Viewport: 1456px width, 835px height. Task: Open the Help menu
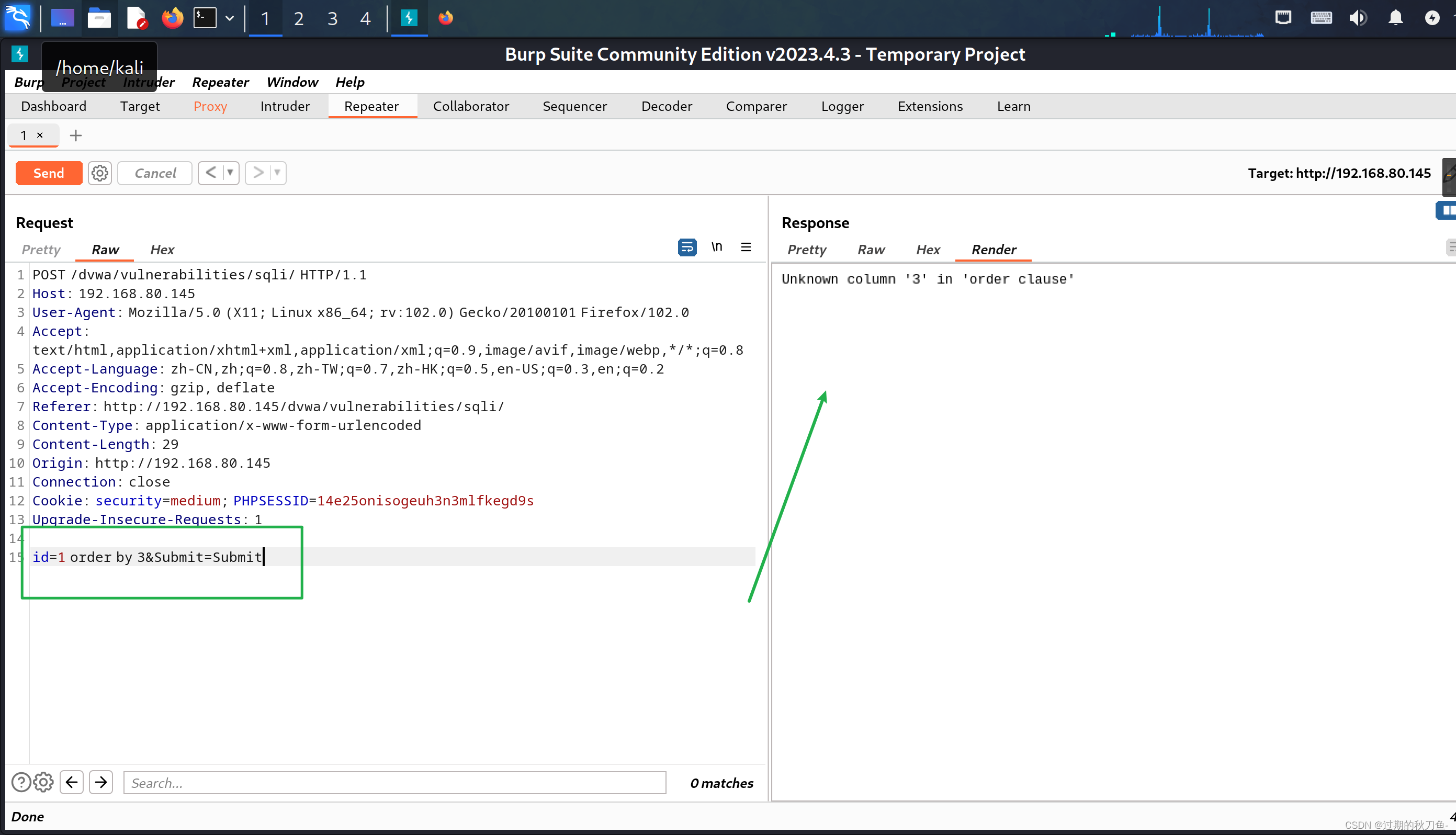(350, 82)
